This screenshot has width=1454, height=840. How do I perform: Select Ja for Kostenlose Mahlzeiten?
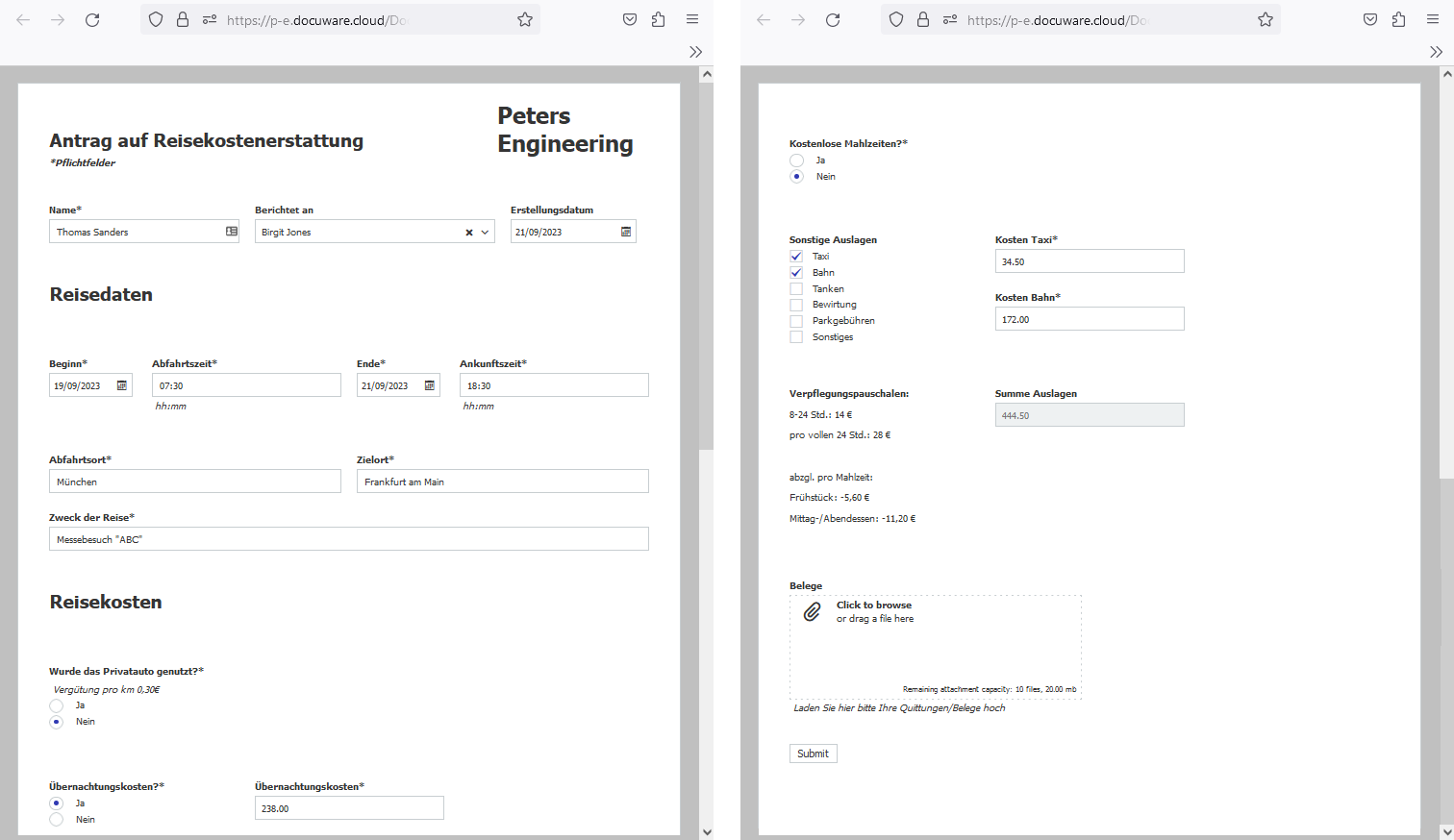(x=796, y=160)
